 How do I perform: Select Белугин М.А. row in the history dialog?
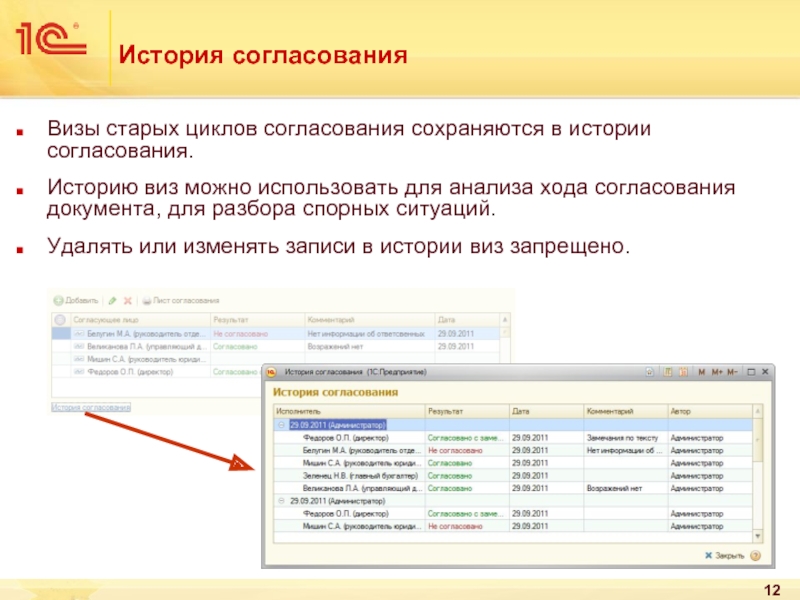[x=513, y=451]
